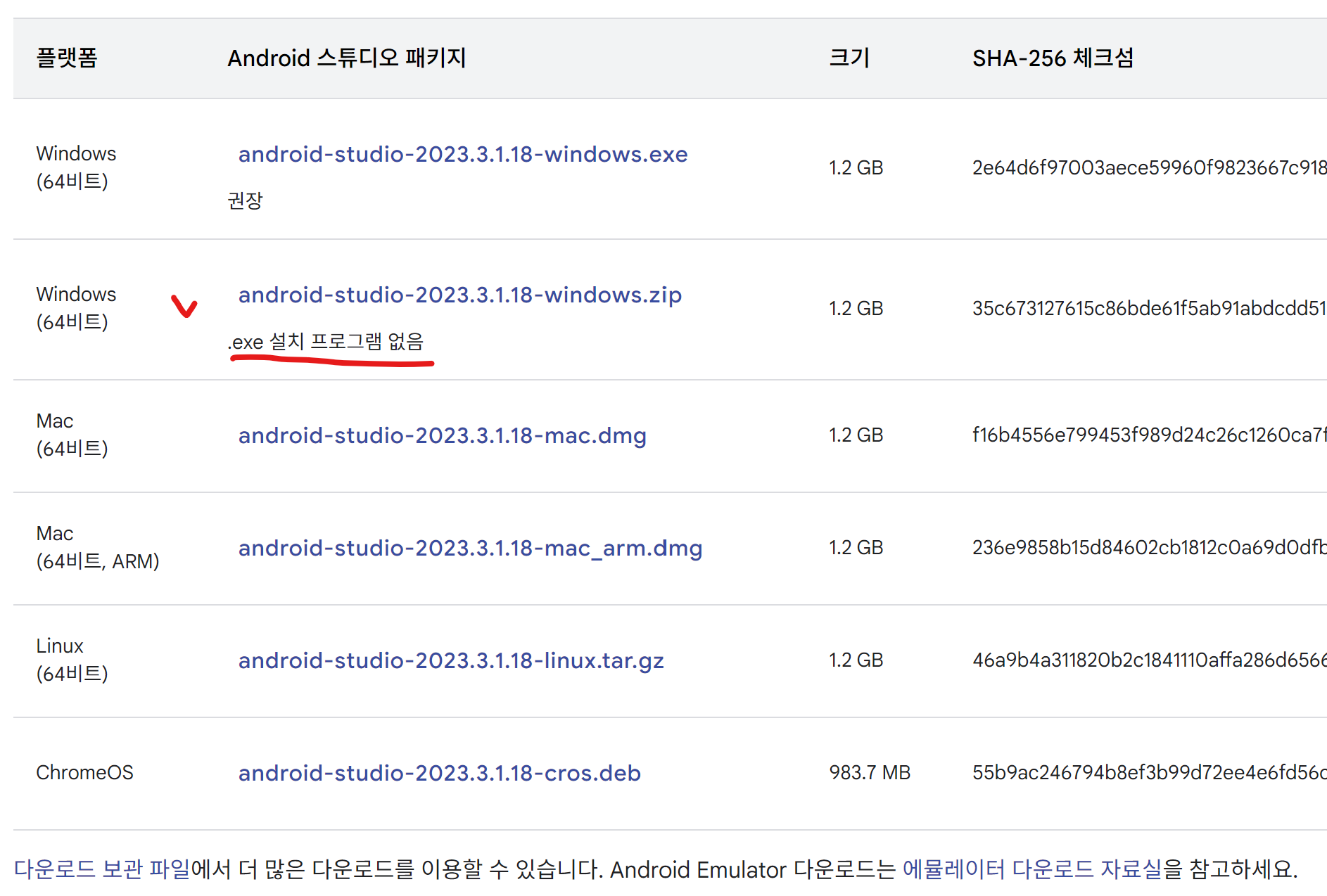Screen dimensions: 1327x896
Task: Click the 플랫폼 column header
Action: click(67, 58)
